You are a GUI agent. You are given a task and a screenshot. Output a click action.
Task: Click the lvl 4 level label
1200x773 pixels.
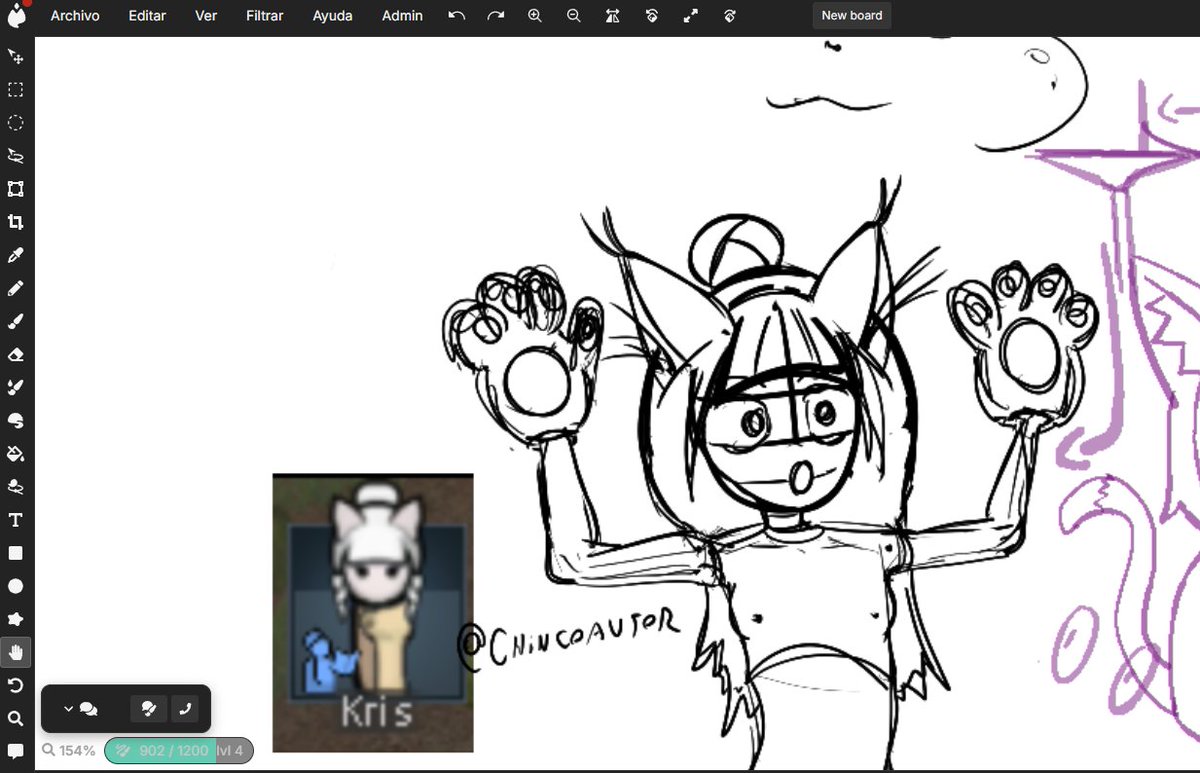click(x=231, y=750)
